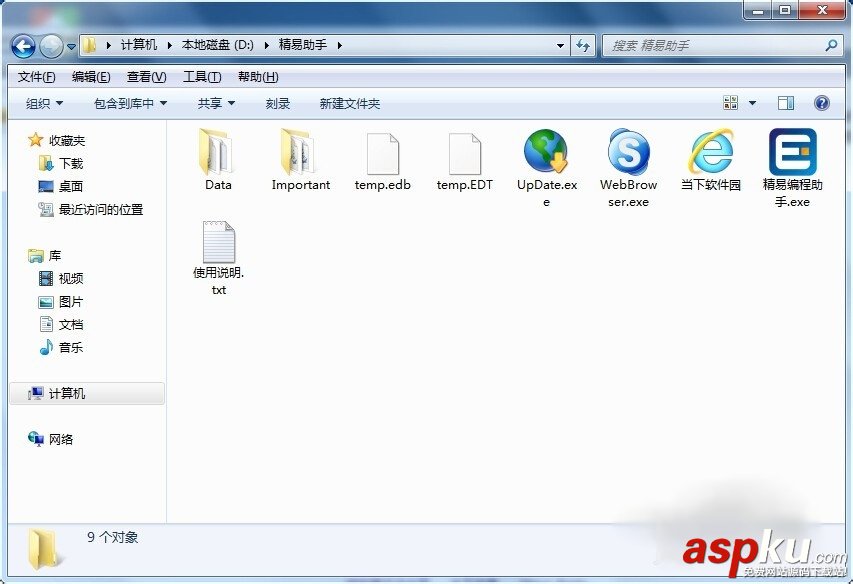Open the Data folder

[218, 159]
